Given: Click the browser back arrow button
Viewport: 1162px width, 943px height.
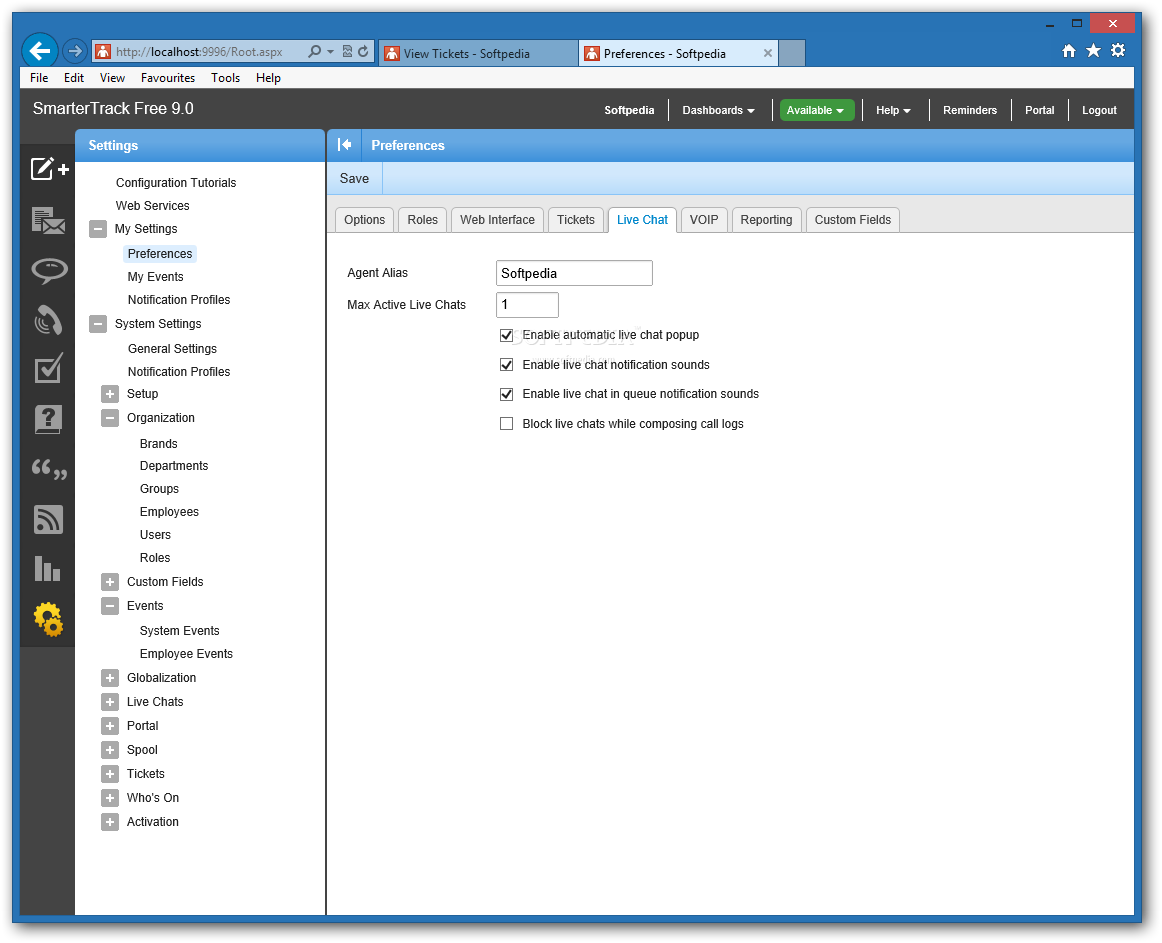Looking at the screenshot, I should (39, 51).
